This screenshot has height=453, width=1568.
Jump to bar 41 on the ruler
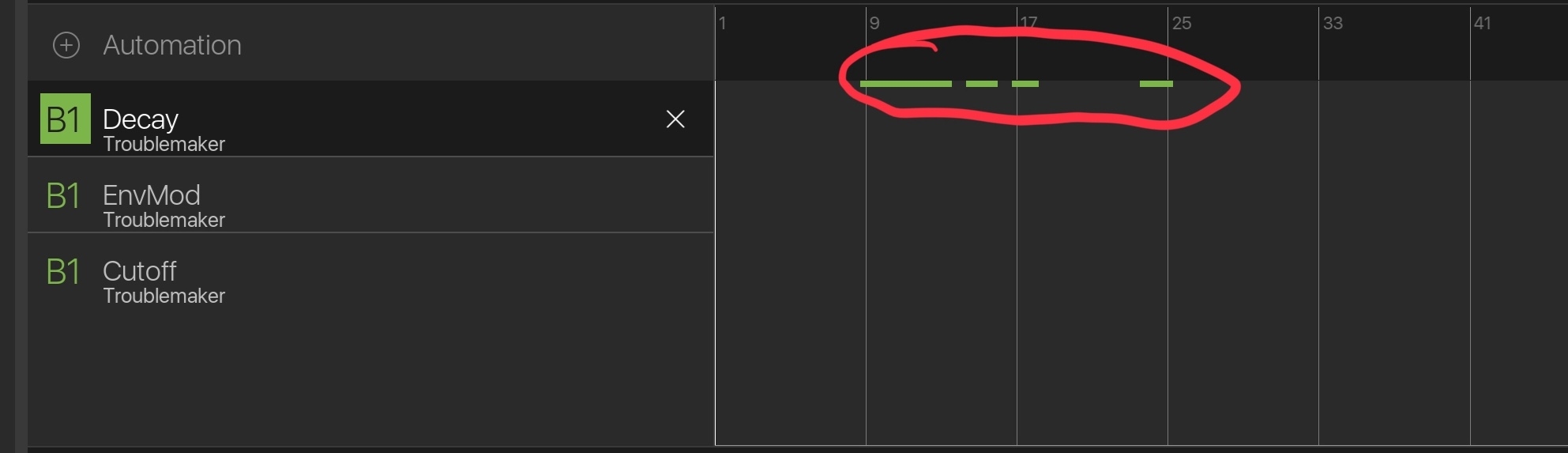point(1483,24)
